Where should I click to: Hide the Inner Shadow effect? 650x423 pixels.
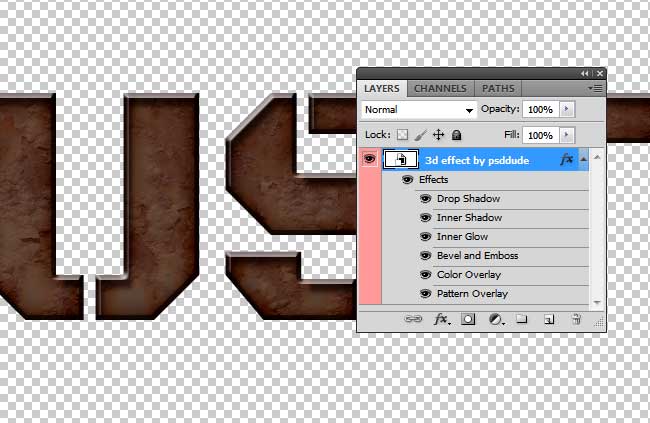pyautogui.click(x=425, y=217)
